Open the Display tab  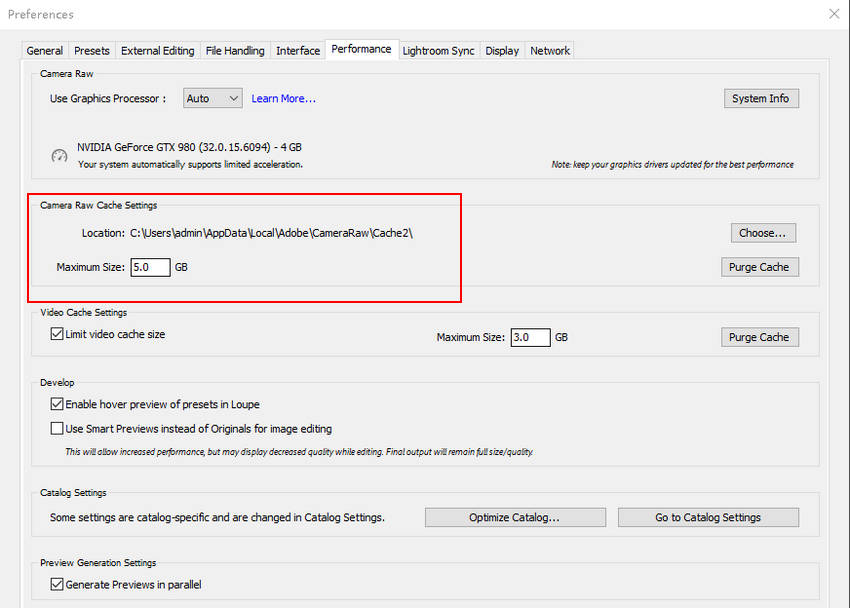pyautogui.click(x=502, y=51)
